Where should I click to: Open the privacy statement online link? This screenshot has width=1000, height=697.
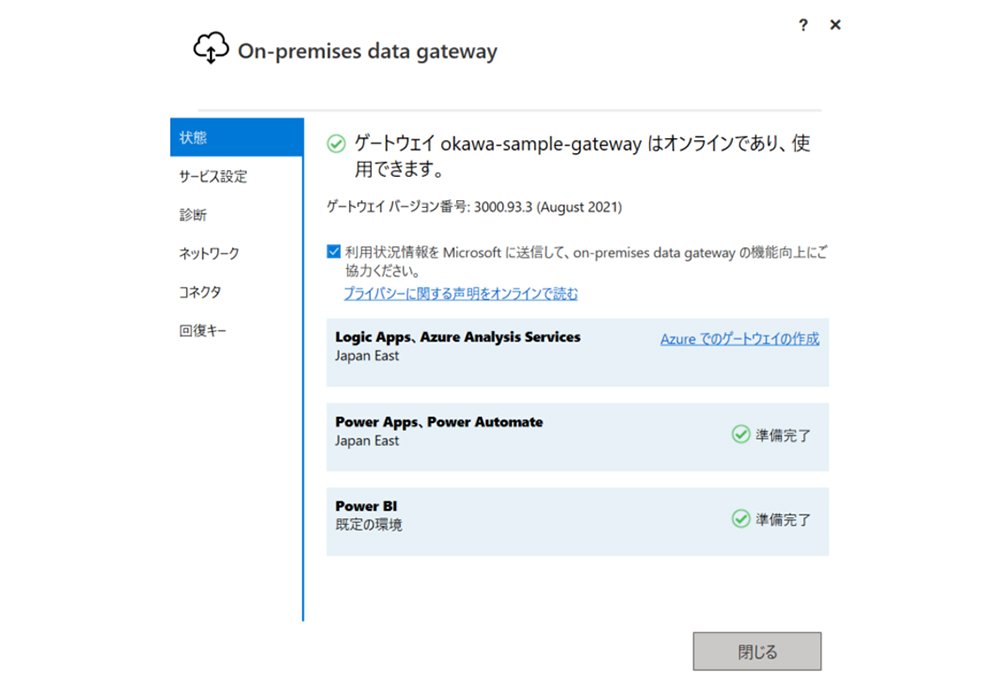460,293
